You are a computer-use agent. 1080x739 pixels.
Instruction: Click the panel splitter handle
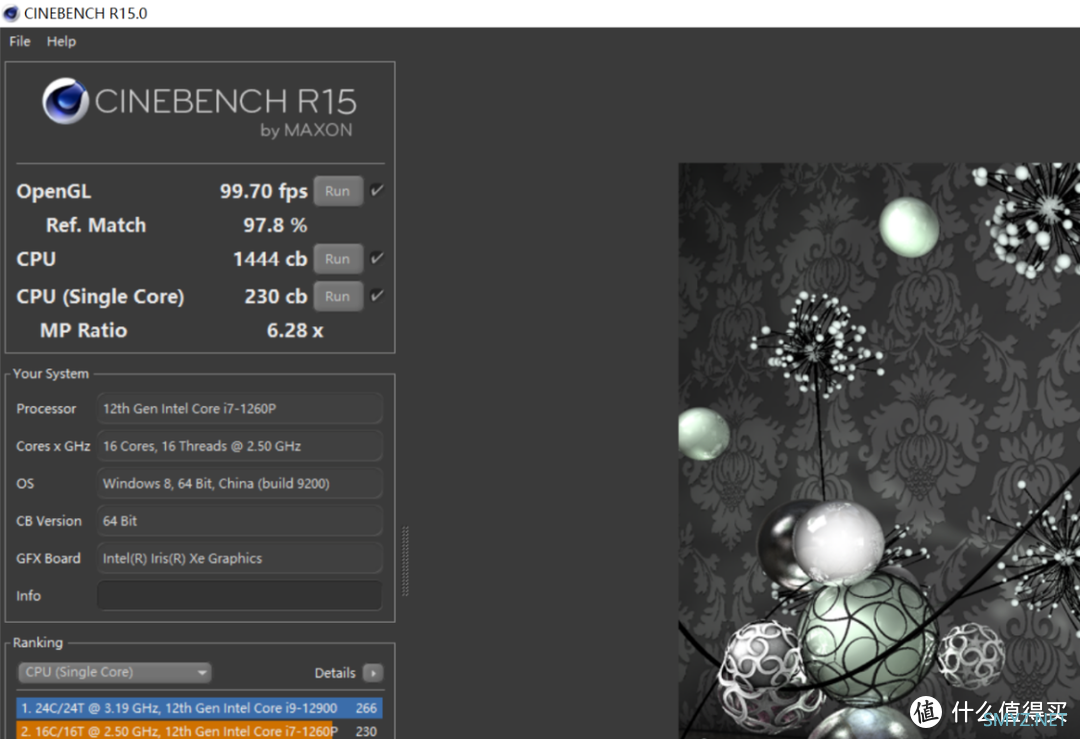pyautogui.click(x=405, y=561)
